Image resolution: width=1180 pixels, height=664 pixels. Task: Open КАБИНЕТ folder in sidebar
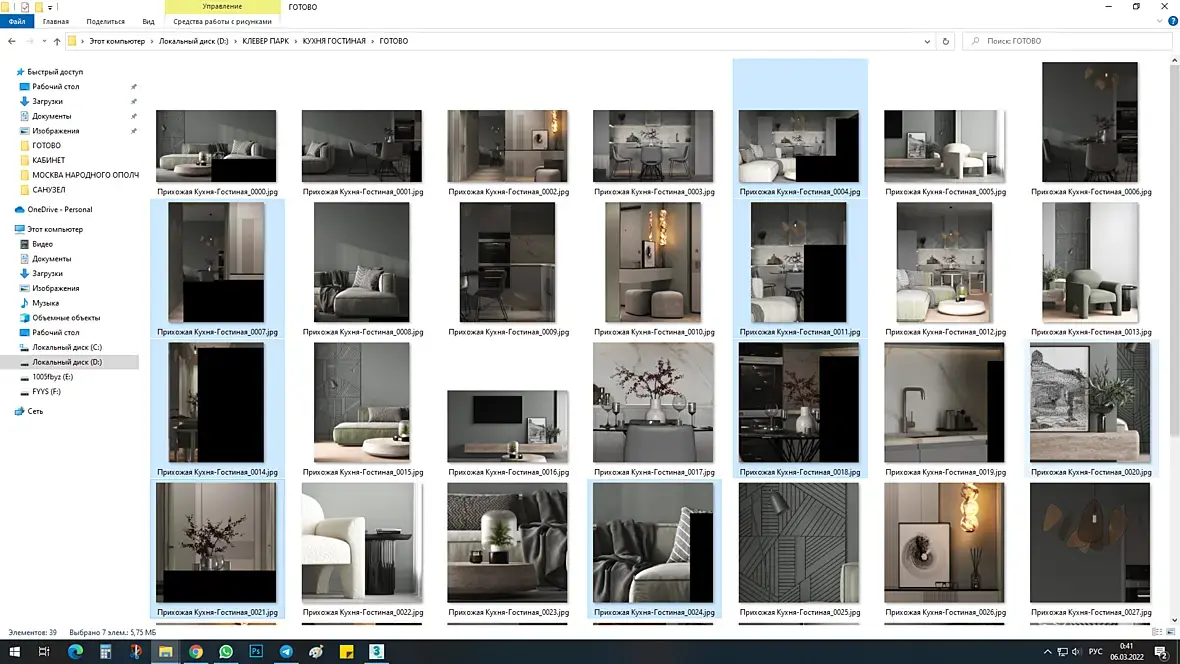pos(48,160)
